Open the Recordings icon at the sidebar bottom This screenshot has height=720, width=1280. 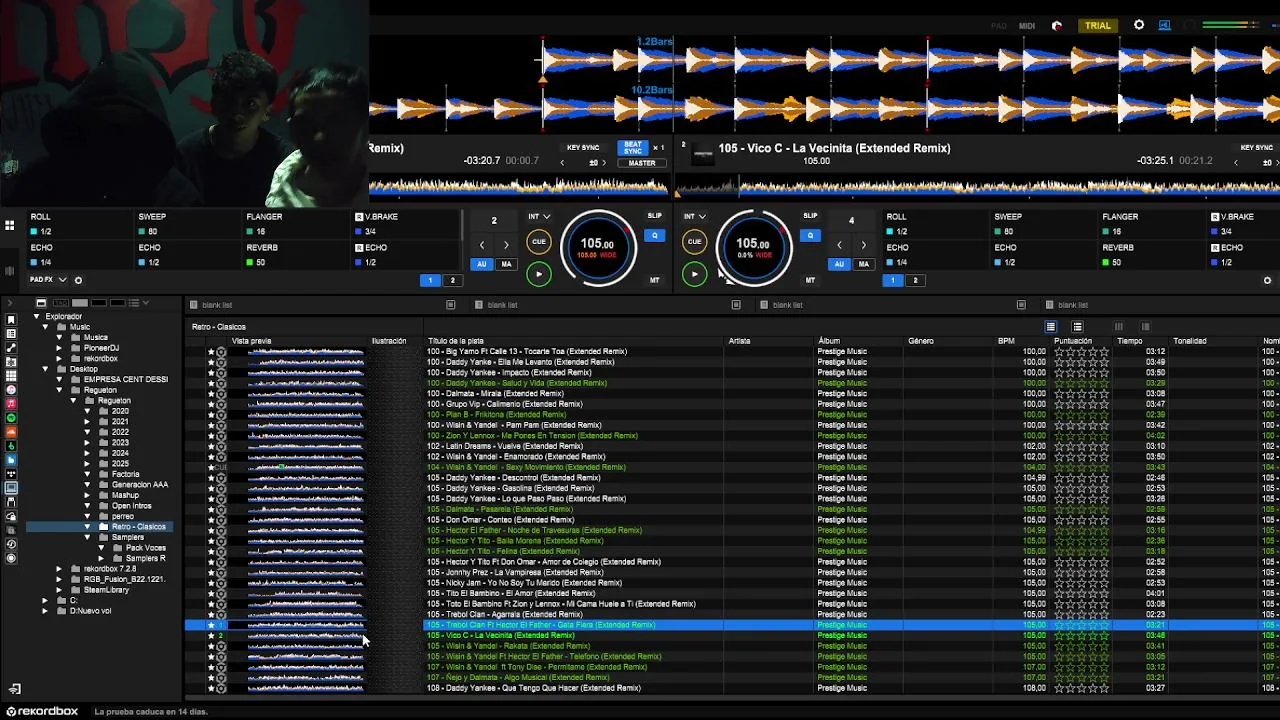(11, 558)
